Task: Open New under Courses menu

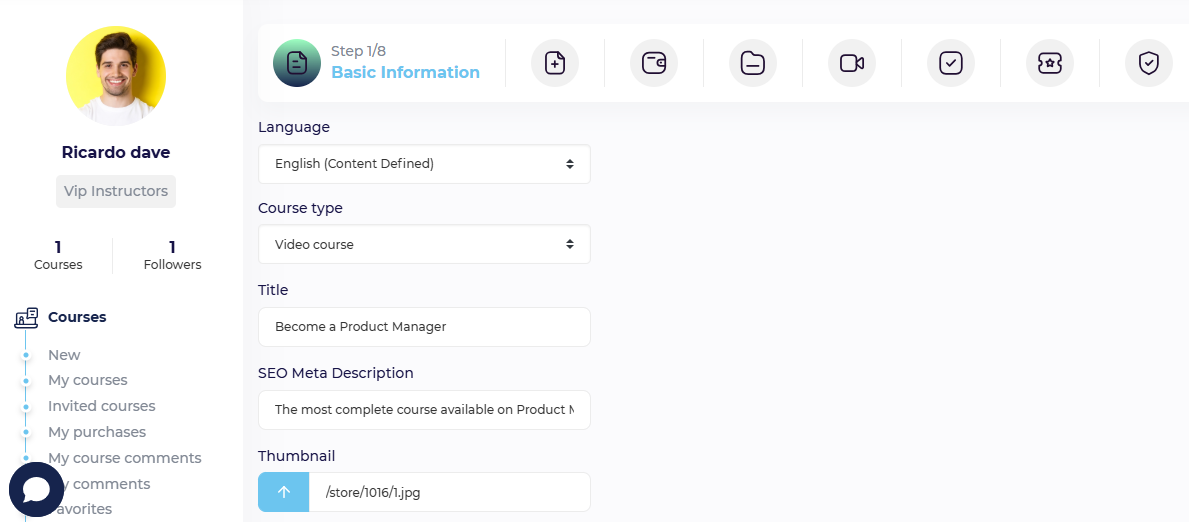Action: [x=64, y=355]
